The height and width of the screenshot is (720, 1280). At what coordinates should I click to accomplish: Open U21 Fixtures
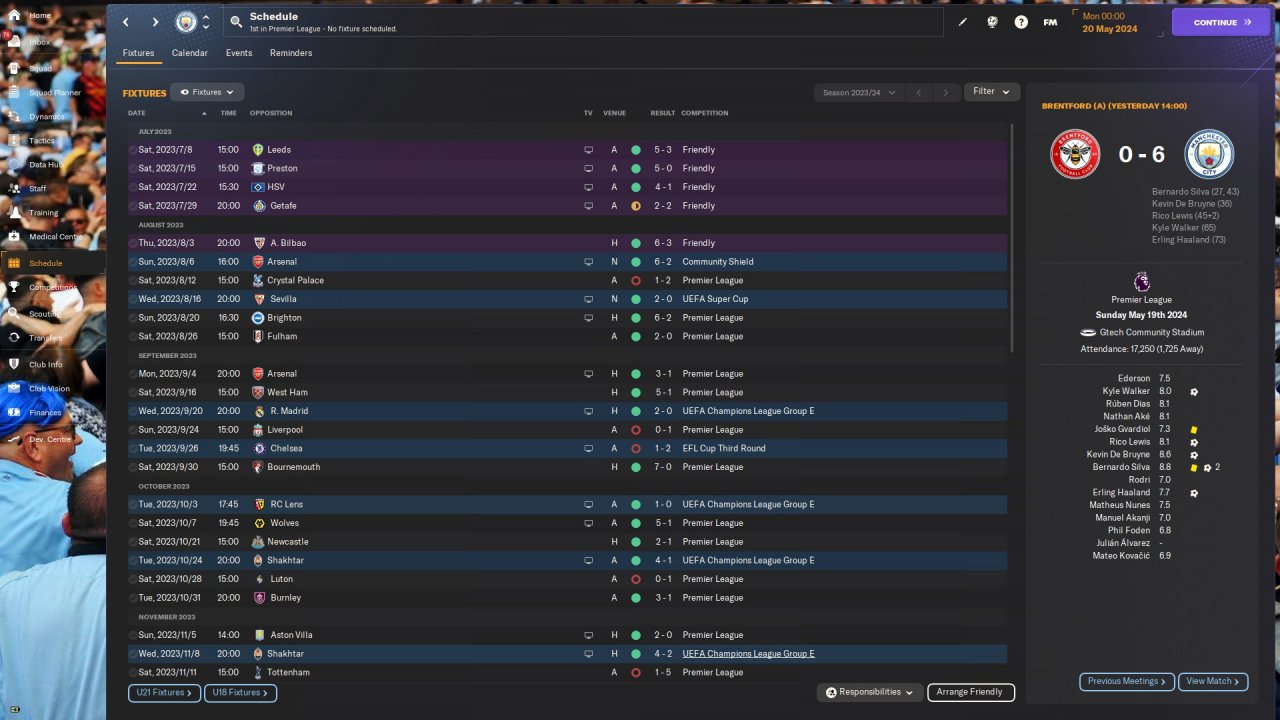[165, 692]
